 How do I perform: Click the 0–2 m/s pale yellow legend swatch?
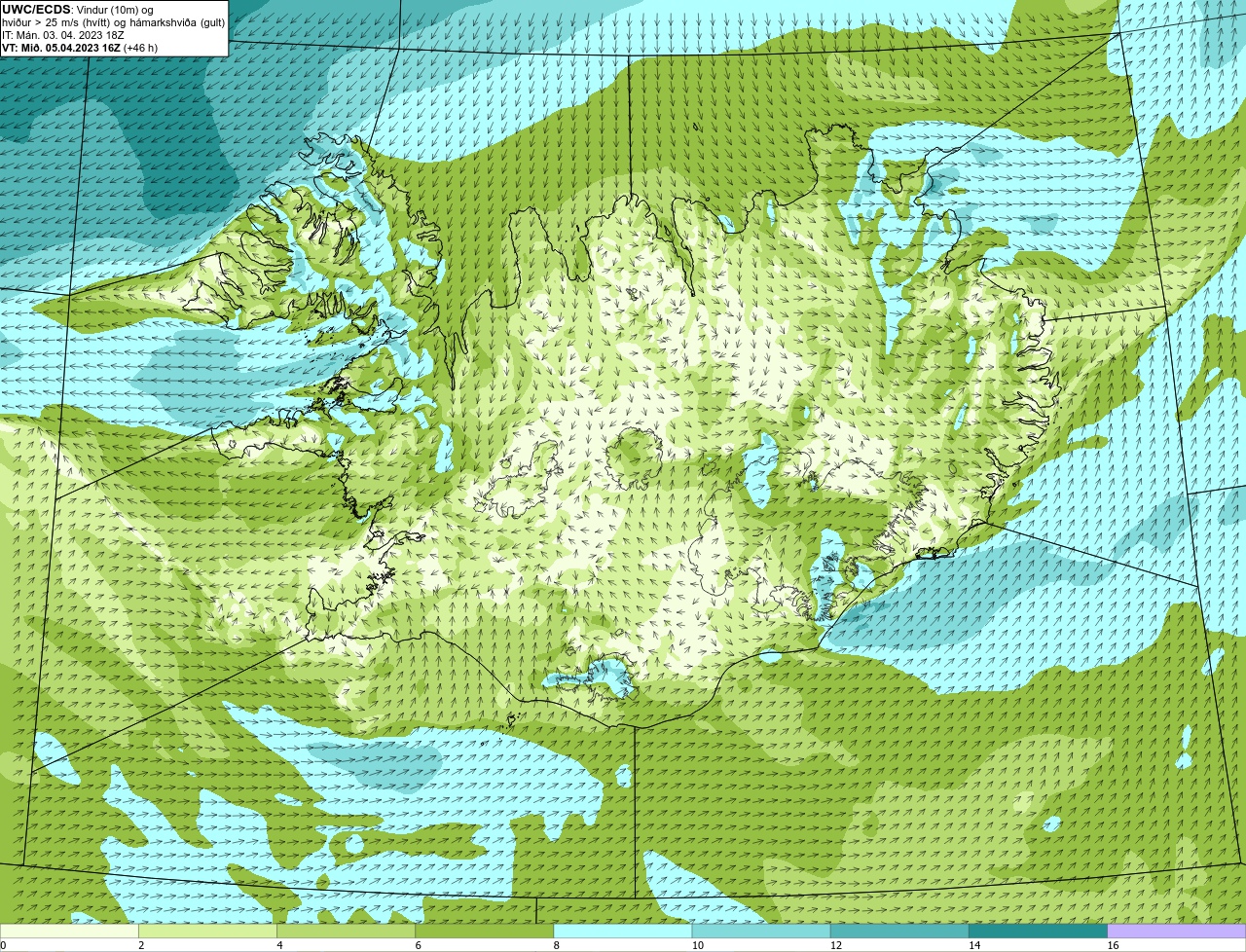point(69,931)
